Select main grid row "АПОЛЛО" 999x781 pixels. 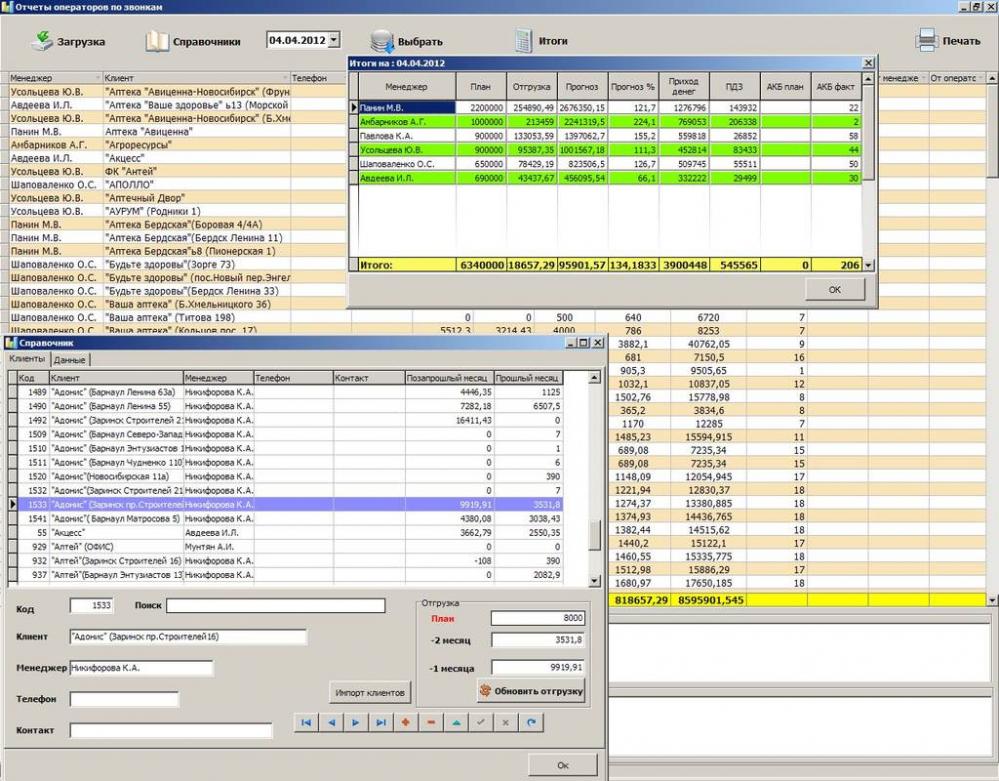[x=178, y=185]
